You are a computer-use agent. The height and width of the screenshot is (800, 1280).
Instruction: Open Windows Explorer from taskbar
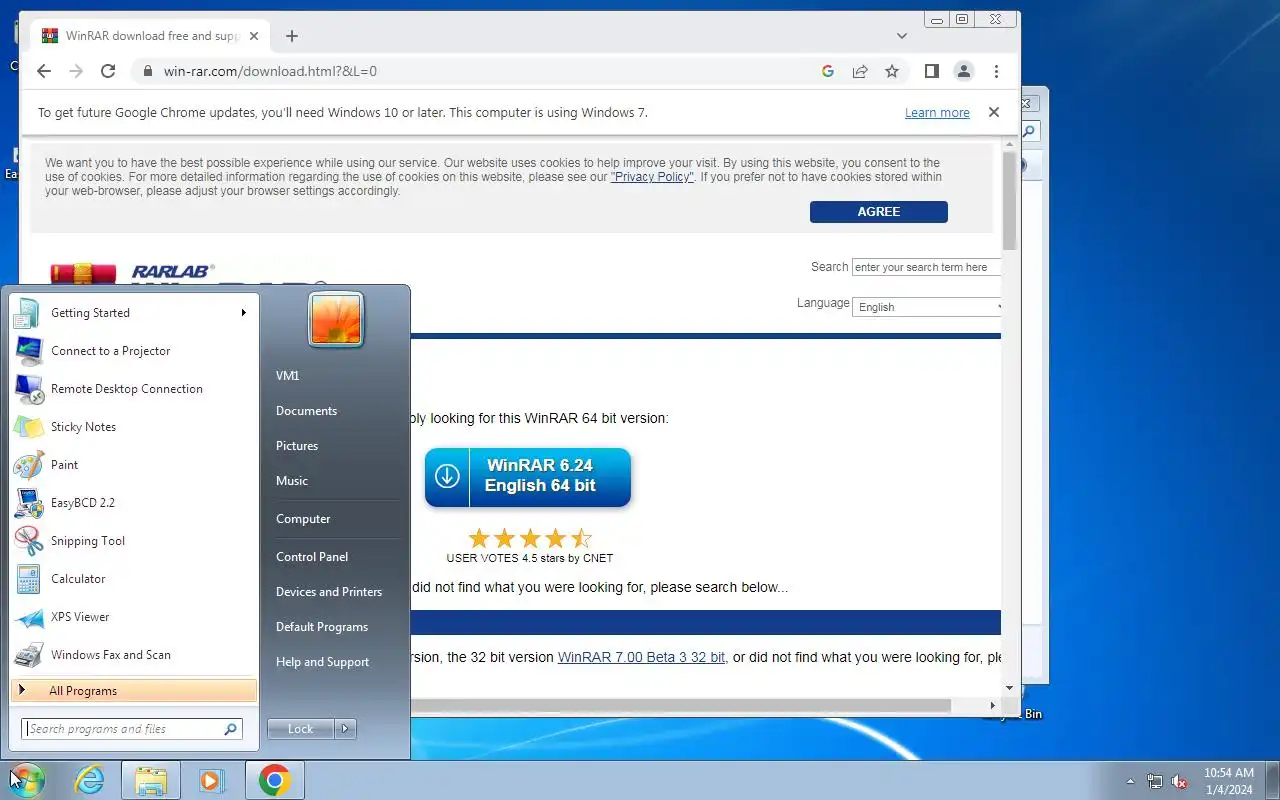[151, 780]
